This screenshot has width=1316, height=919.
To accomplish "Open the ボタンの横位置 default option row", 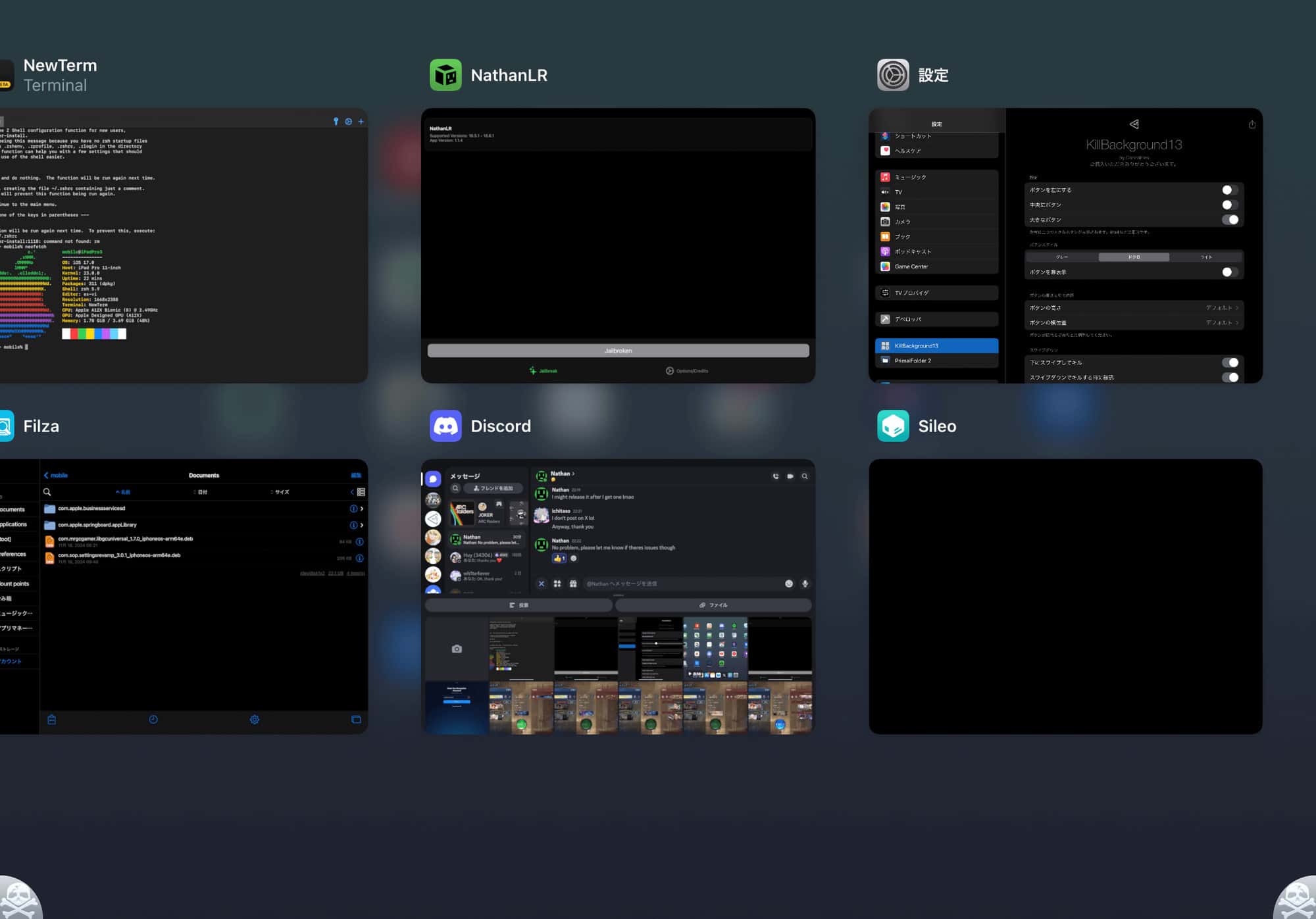I will (1134, 322).
